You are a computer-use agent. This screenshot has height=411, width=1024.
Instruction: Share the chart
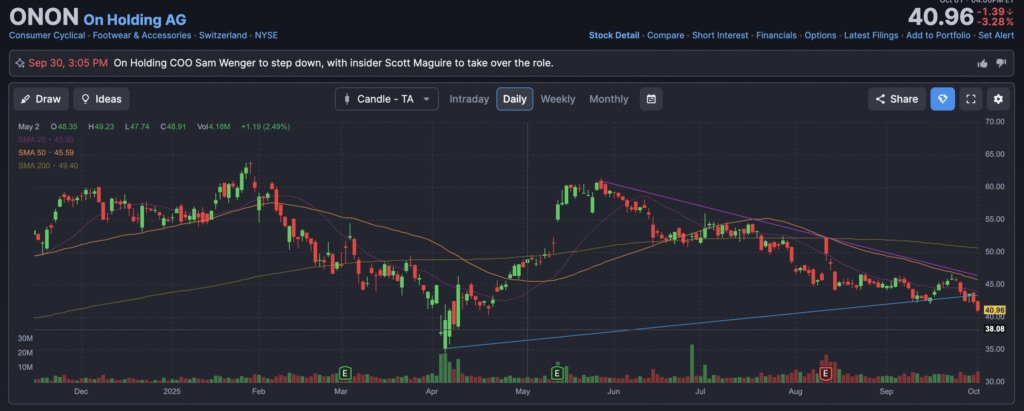[895, 99]
